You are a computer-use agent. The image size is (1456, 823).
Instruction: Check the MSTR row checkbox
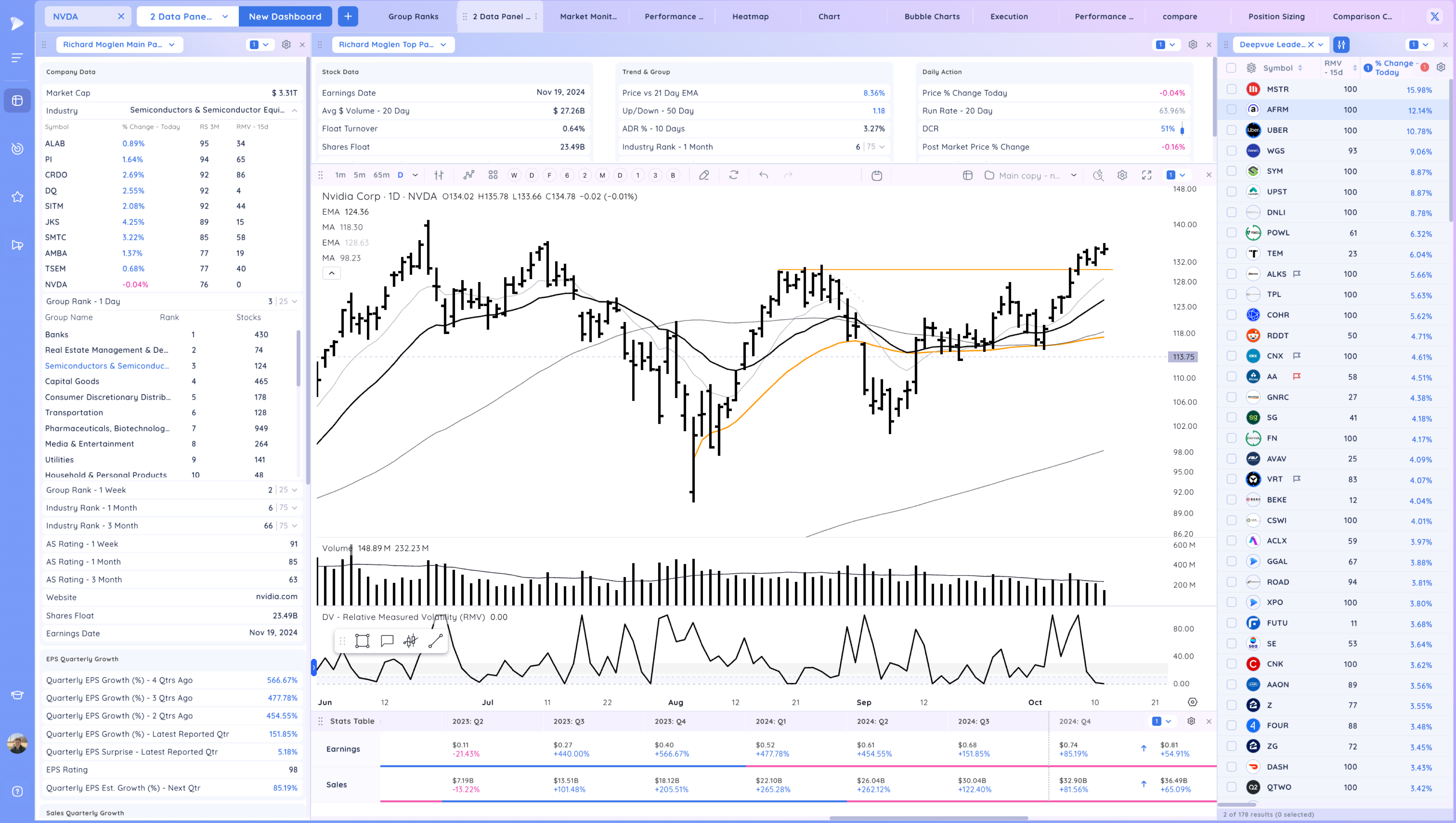[1231, 89]
